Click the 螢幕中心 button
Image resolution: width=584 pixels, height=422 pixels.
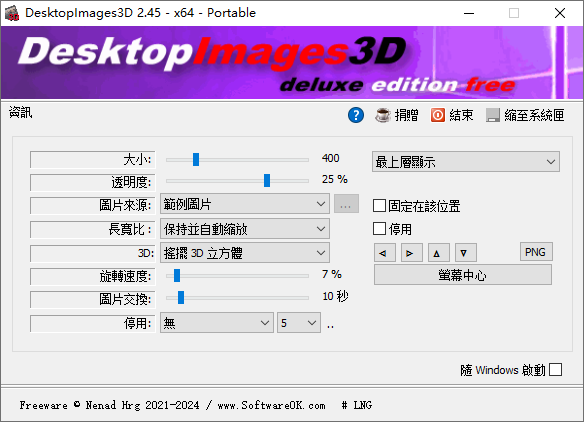463,275
